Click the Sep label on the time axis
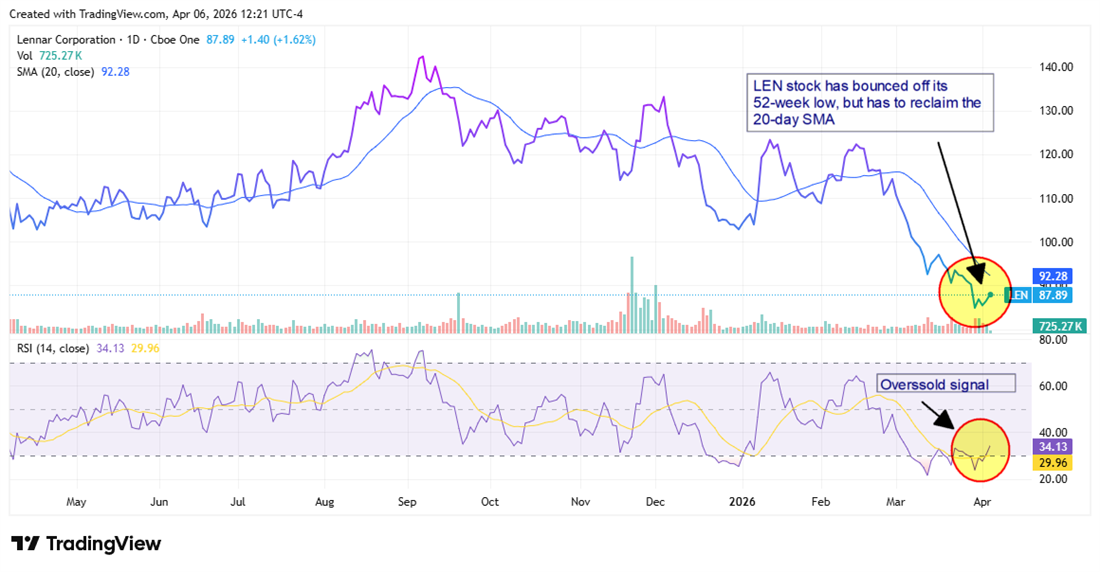The width and height of the screenshot is (1100, 572). 406,499
